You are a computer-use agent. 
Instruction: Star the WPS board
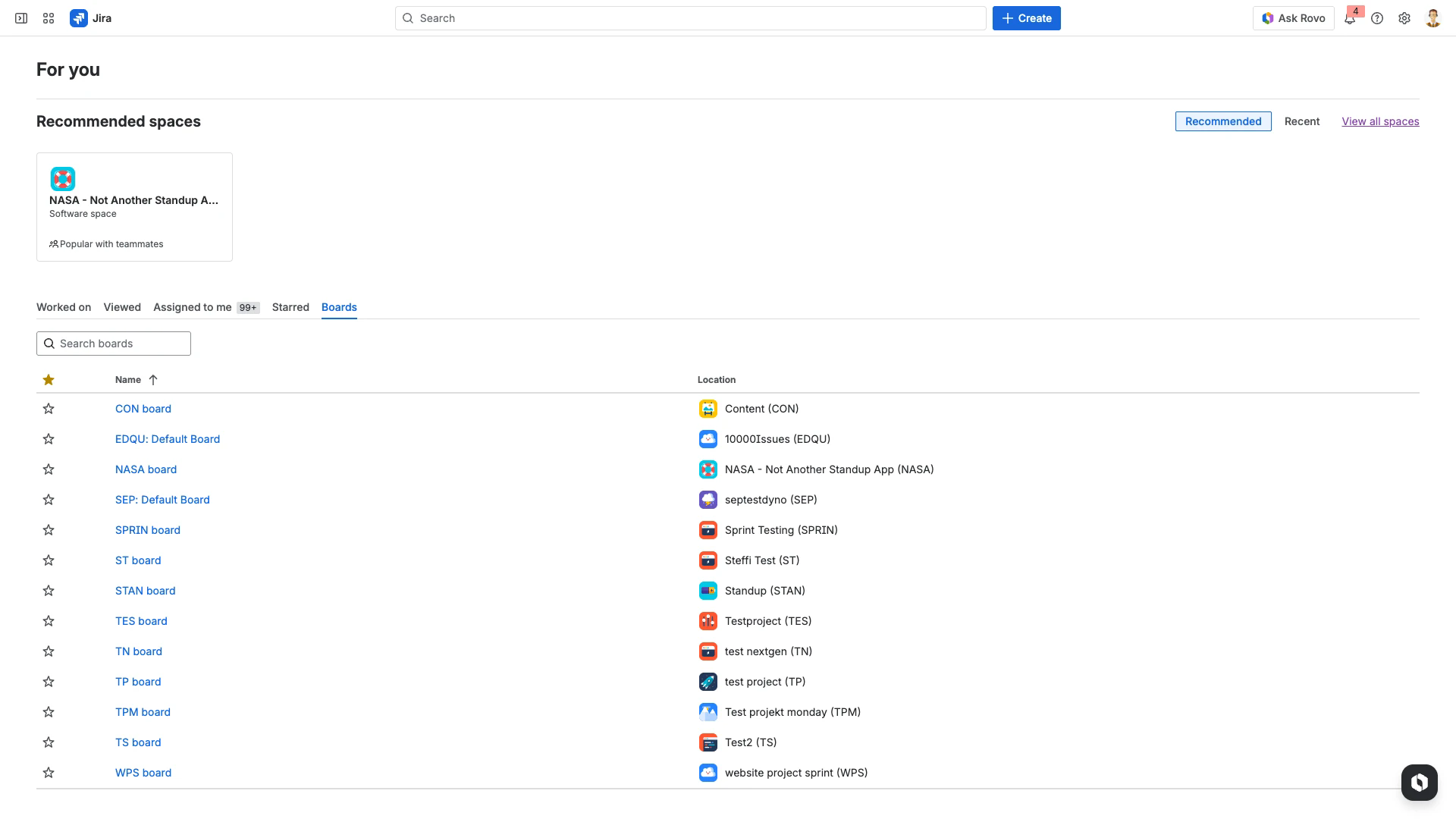point(49,773)
